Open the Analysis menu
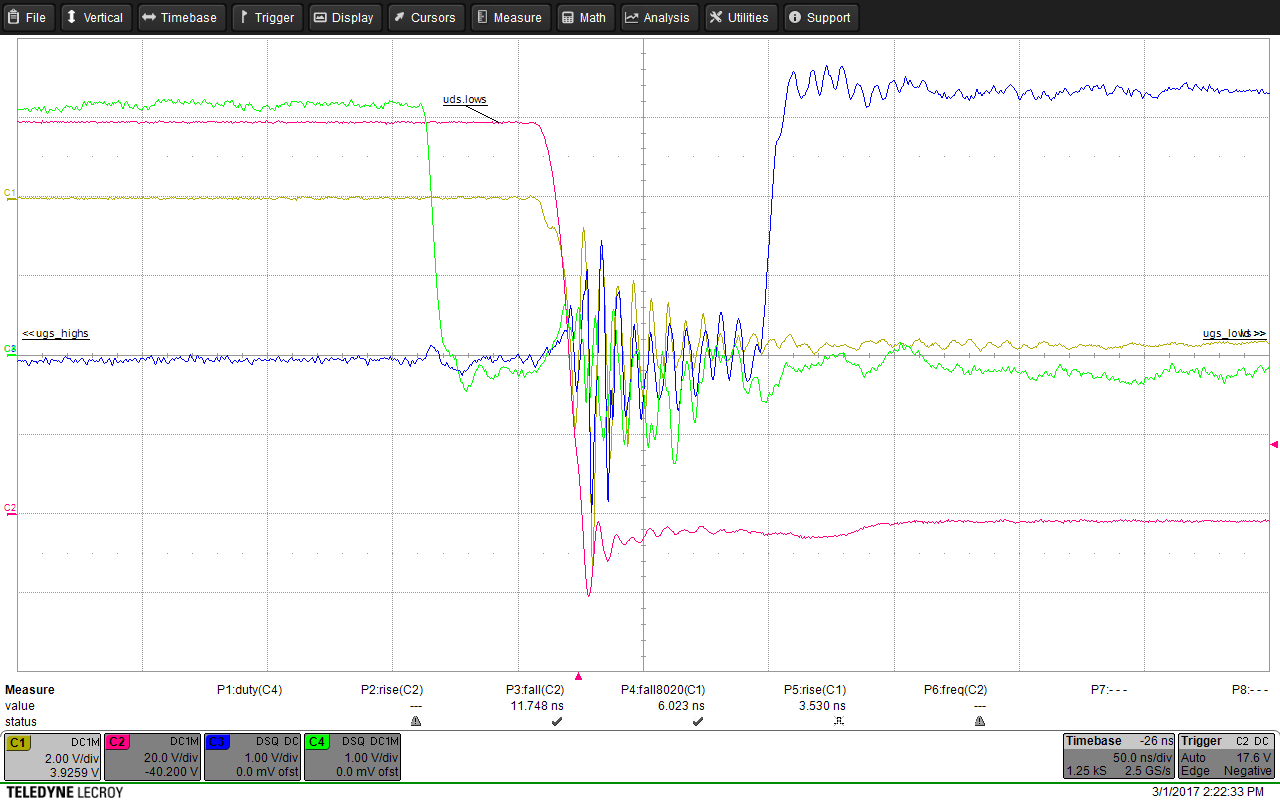The image size is (1280, 800). [659, 17]
